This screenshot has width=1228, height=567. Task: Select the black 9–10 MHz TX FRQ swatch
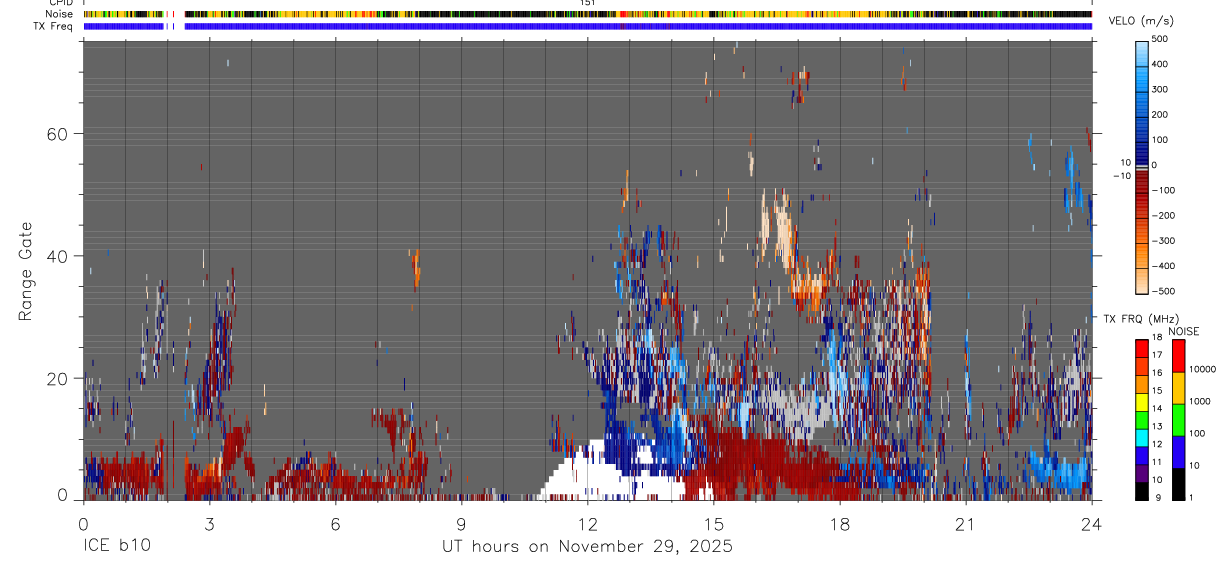(x=1142, y=491)
